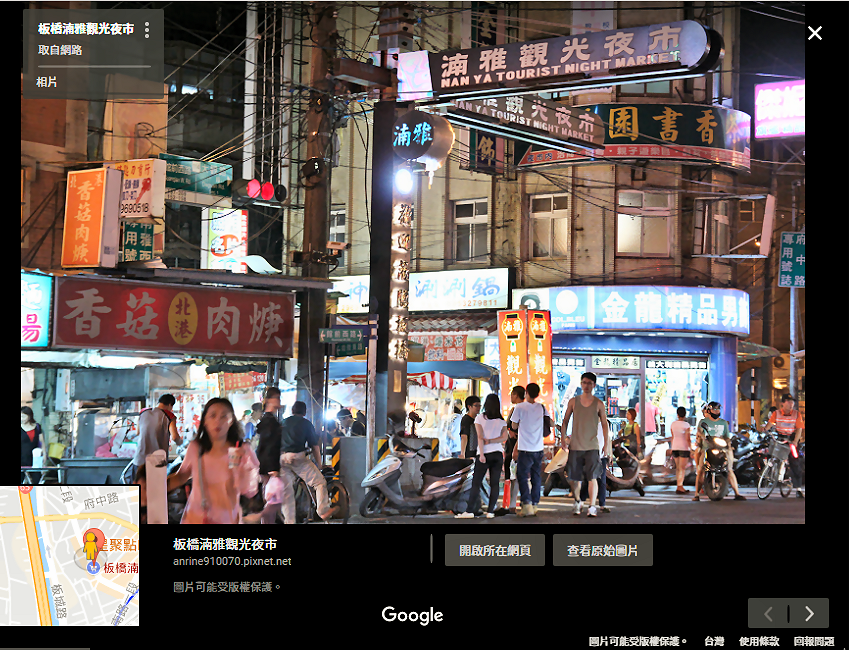The image size is (849, 650).
Task: Go to the next photo arrow
Action: (x=809, y=613)
